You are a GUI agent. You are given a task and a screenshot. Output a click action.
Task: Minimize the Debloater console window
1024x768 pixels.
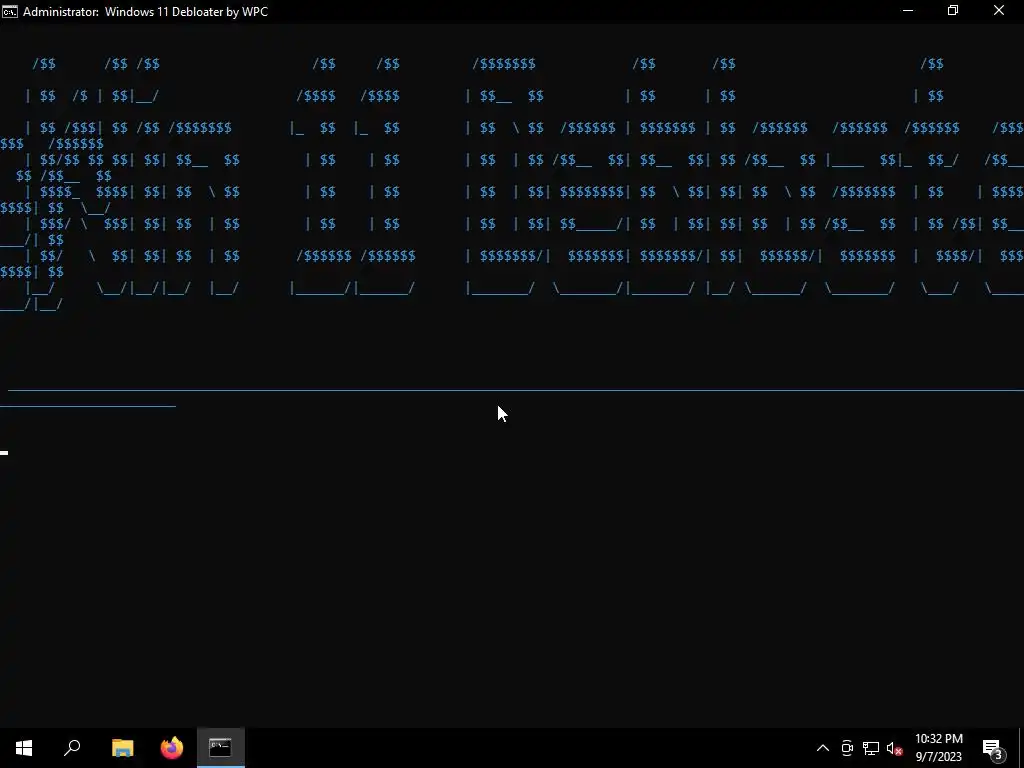pyautogui.click(x=908, y=11)
